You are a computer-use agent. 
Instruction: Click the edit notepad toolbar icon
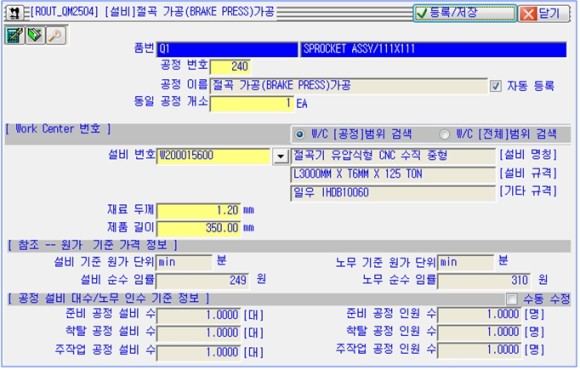(x=14, y=36)
